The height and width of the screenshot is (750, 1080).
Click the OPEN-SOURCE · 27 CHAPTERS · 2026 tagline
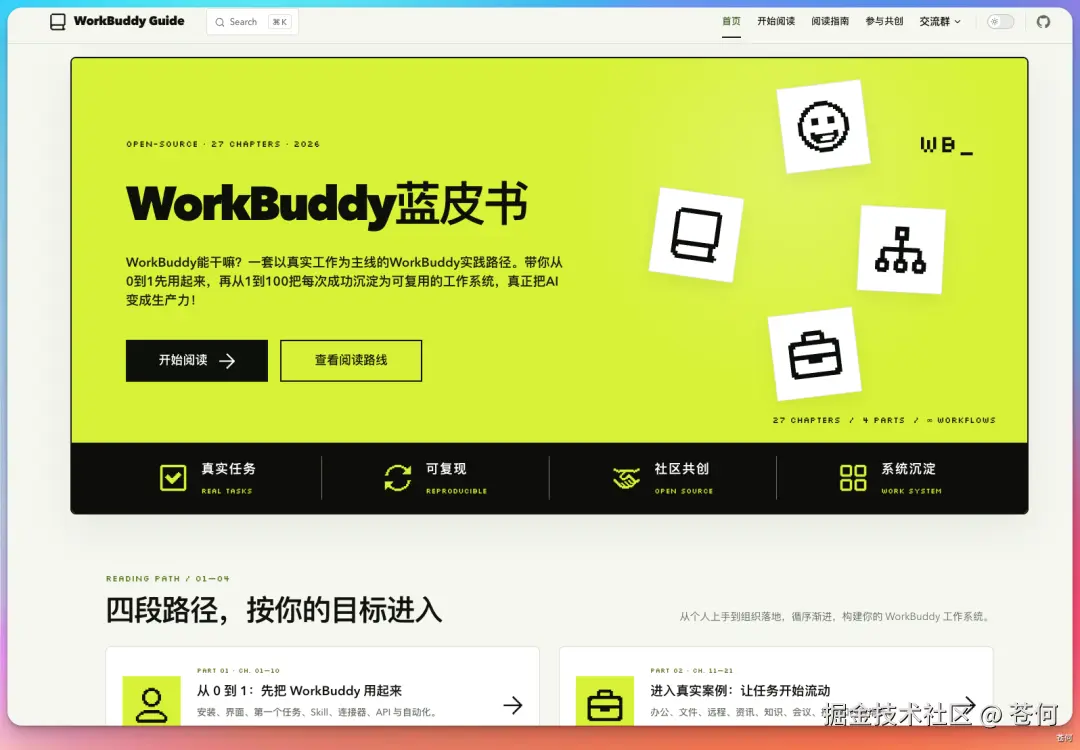(x=223, y=144)
